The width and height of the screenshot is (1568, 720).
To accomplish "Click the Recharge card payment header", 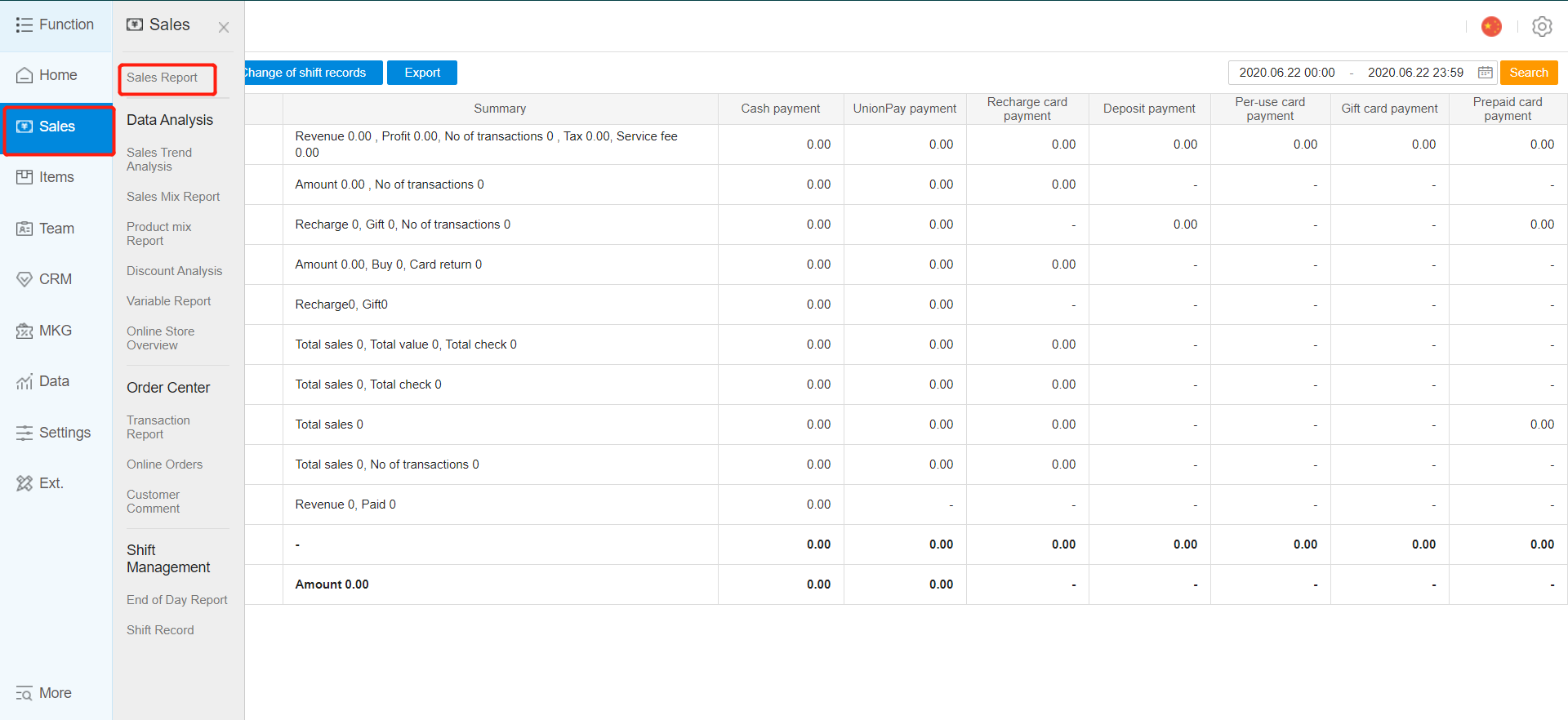I will [x=1027, y=109].
